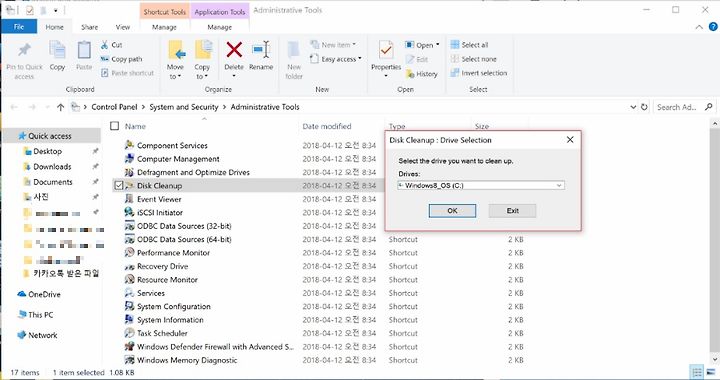
Task: Switch to the View ribbon tab
Action: pyautogui.click(x=123, y=27)
